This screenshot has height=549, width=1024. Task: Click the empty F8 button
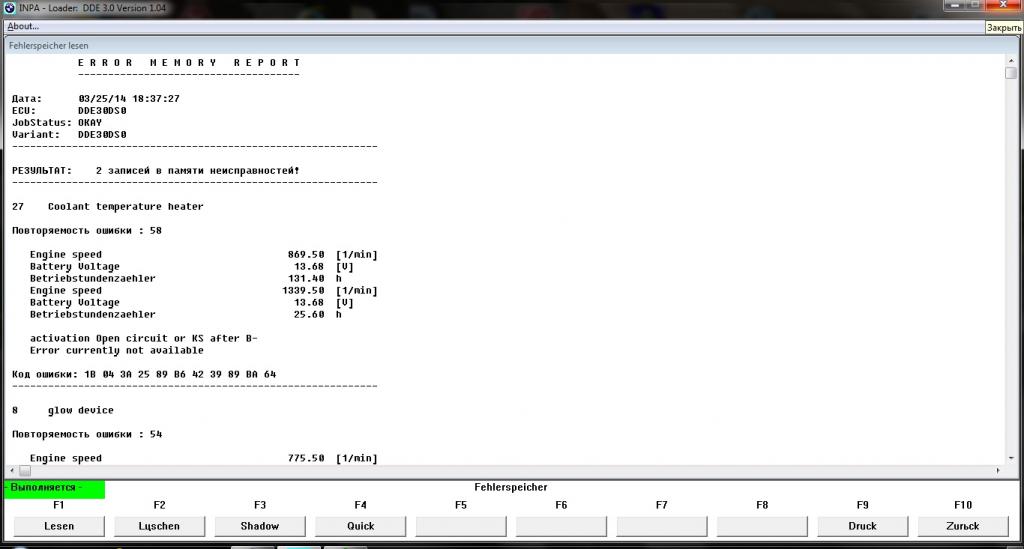[762, 526]
